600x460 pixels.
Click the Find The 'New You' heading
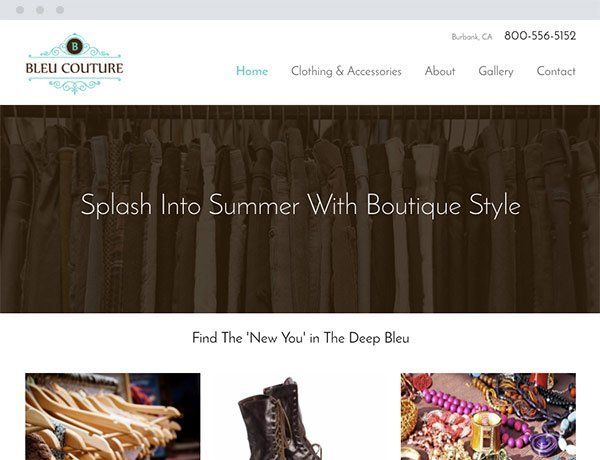(x=301, y=338)
